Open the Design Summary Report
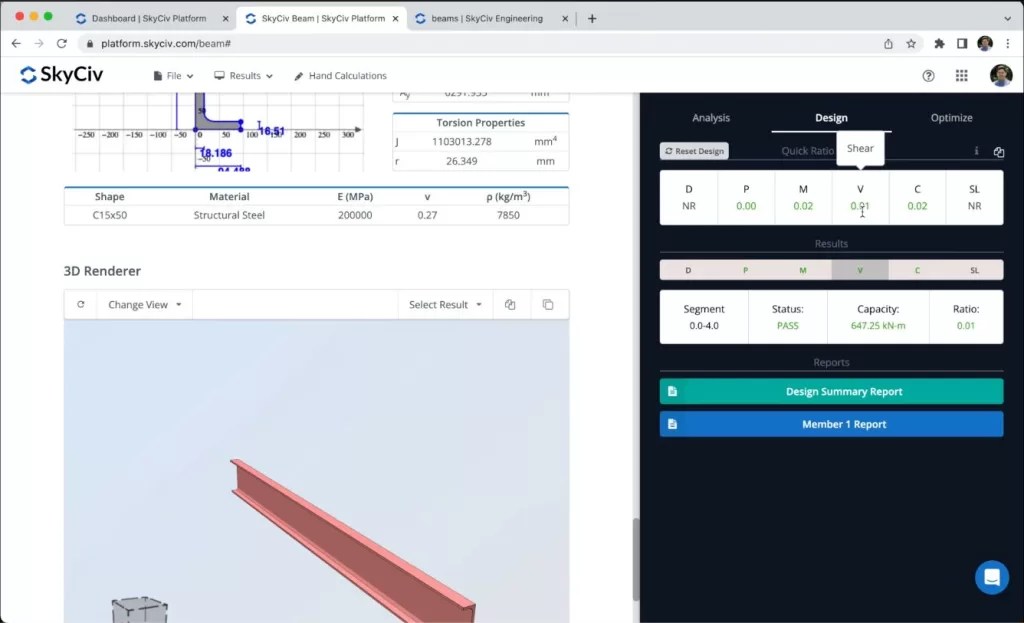This screenshot has height=623, width=1024. [x=831, y=391]
